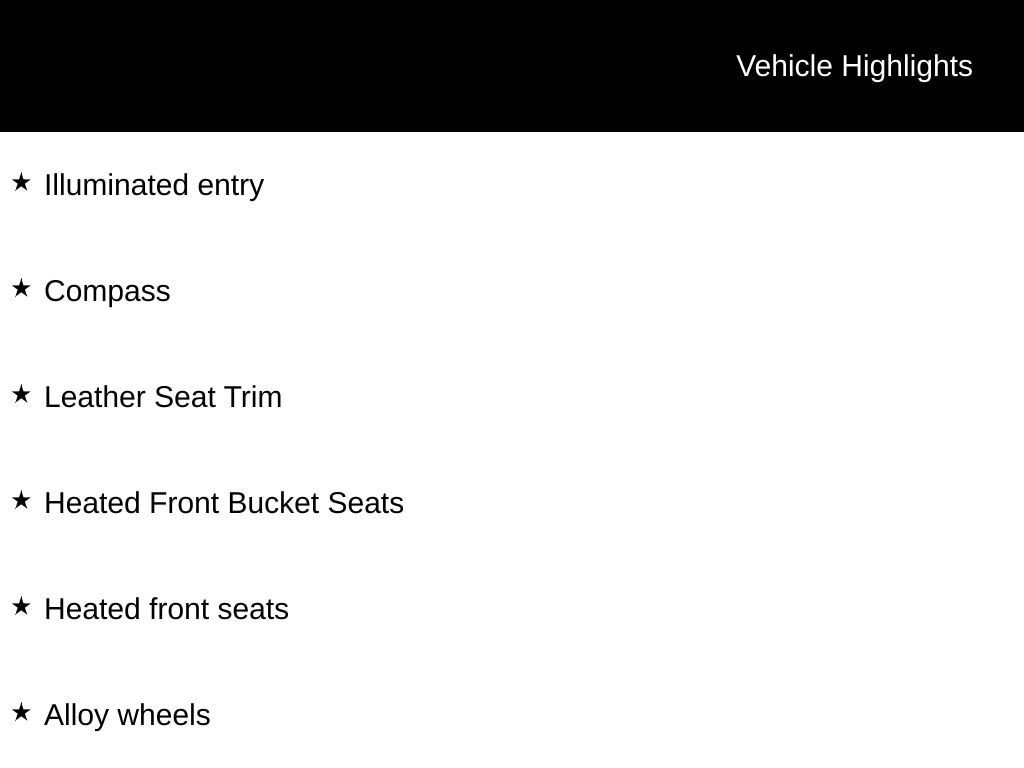Select the Illuminated entry highlight text
Screen dimensions: 1024x768
pos(154,185)
